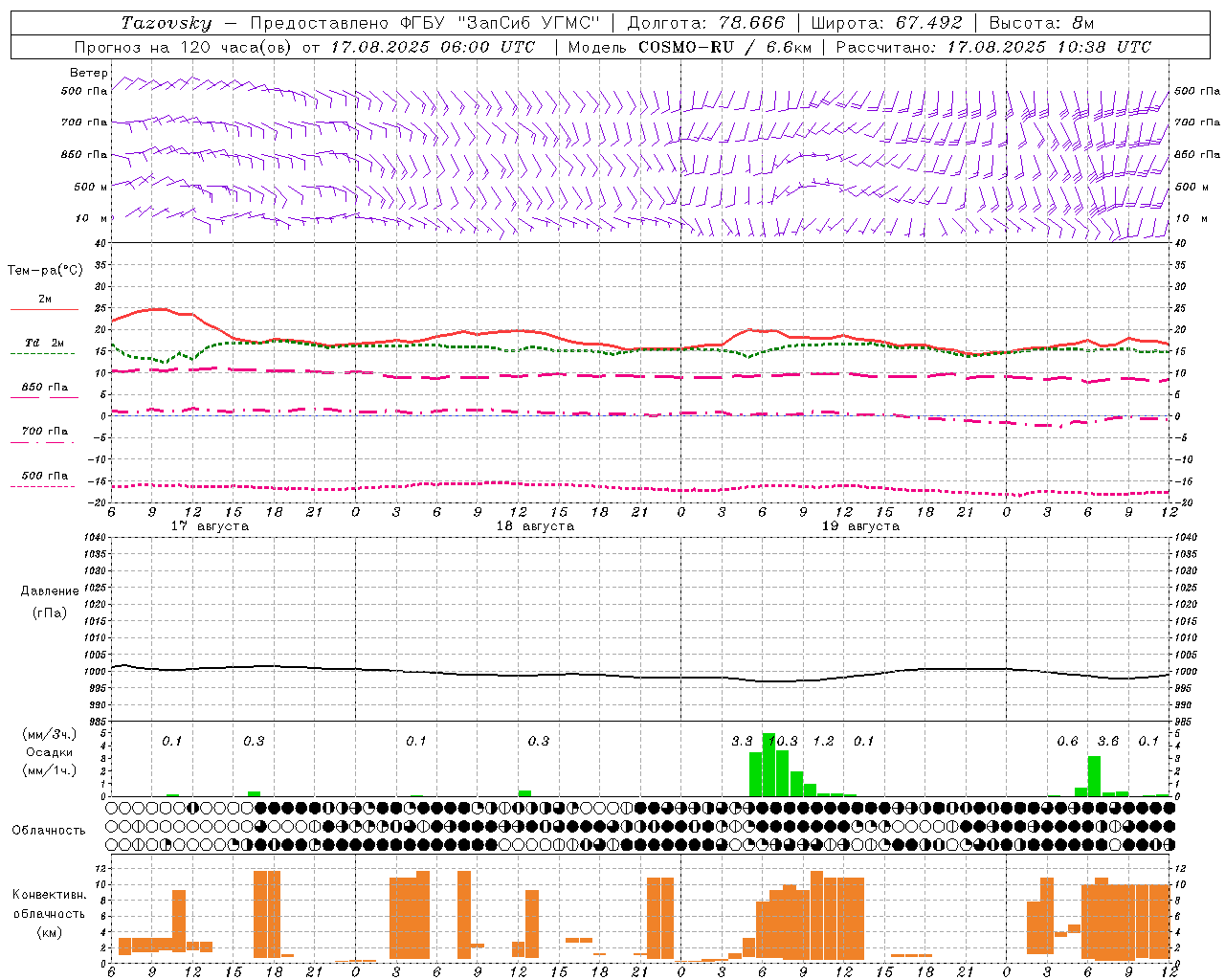Click the 0.6 precipitation total value

click(x=1067, y=742)
